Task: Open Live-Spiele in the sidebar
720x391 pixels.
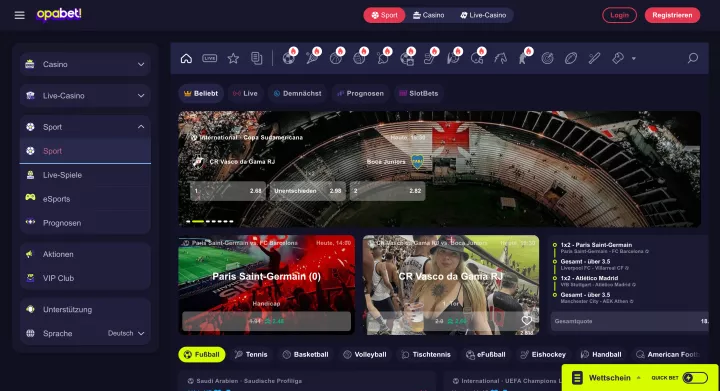Action: (x=85, y=175)
